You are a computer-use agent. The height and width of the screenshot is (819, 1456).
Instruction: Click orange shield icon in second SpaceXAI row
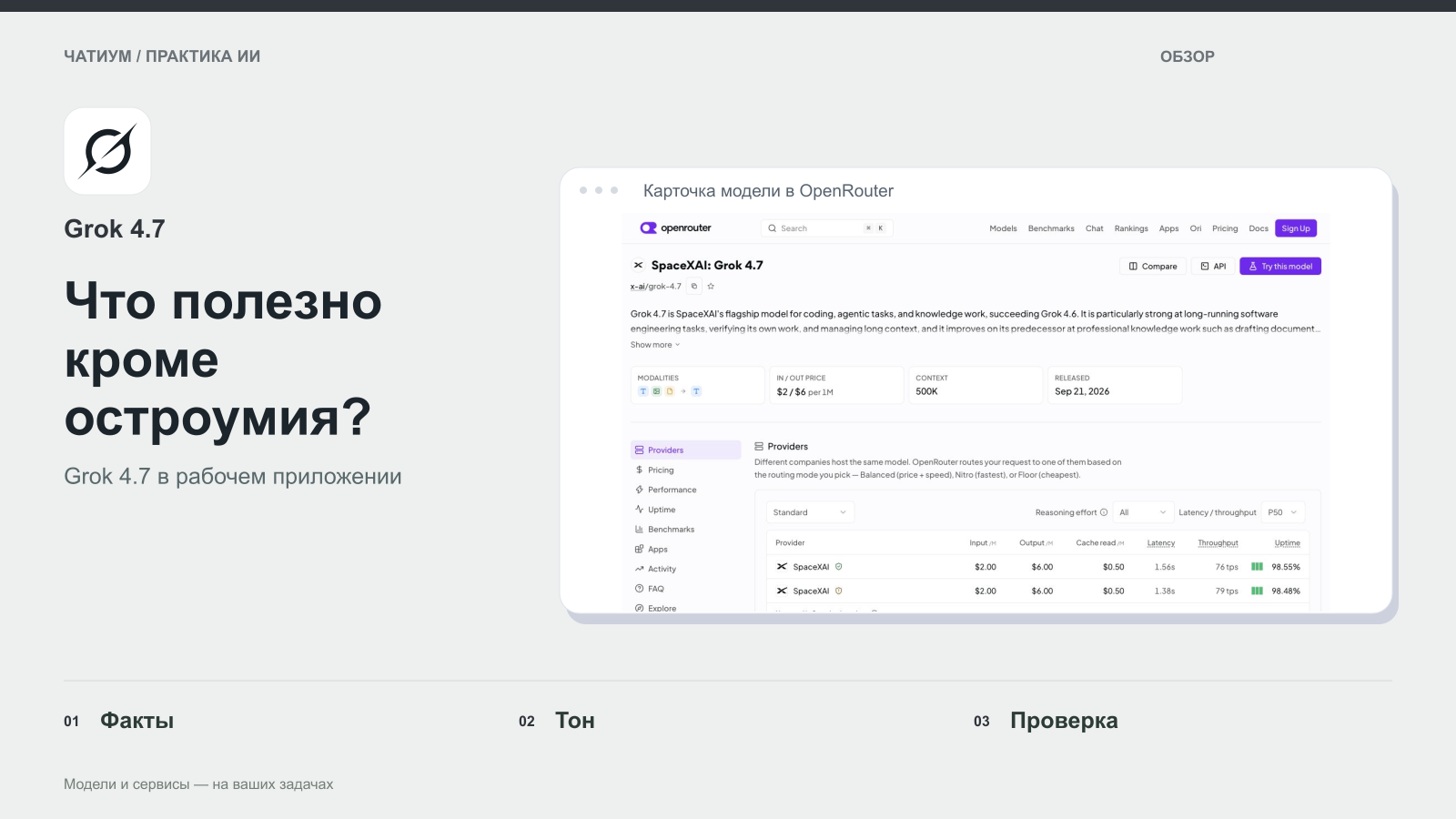[x=839, y=591]
